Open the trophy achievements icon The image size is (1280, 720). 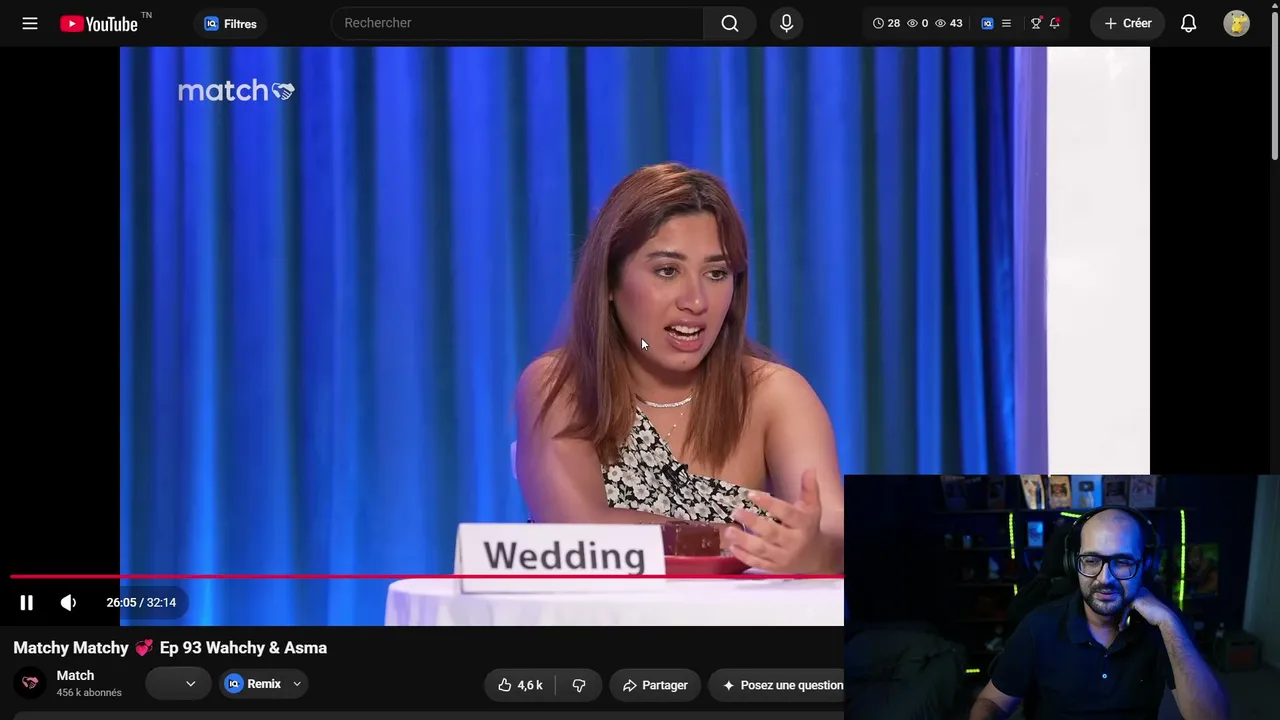[1036, 23]
